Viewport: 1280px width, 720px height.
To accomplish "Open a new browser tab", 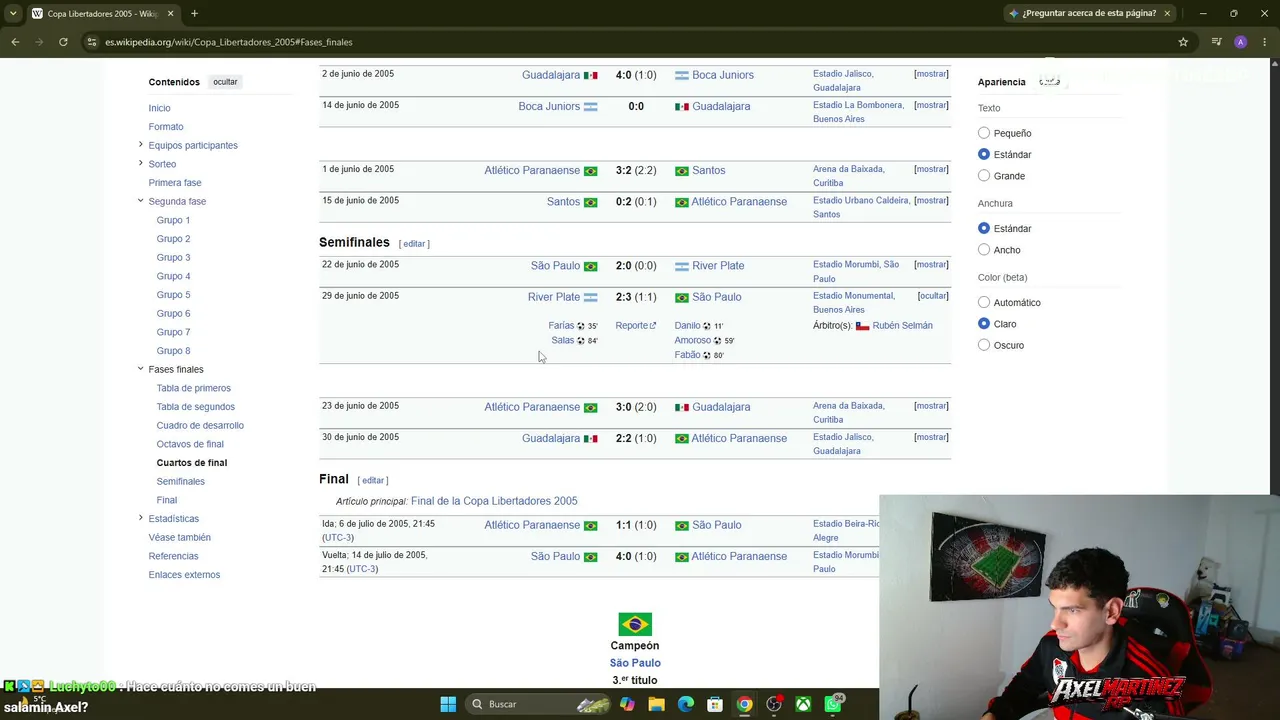I will pyautogui.click(x=194, y=13).
